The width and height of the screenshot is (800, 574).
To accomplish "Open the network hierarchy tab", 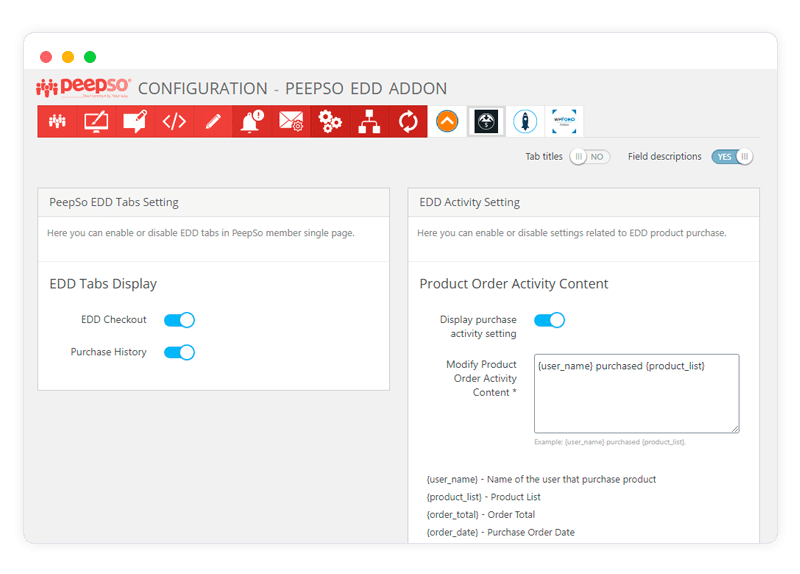I will (369, 121).
